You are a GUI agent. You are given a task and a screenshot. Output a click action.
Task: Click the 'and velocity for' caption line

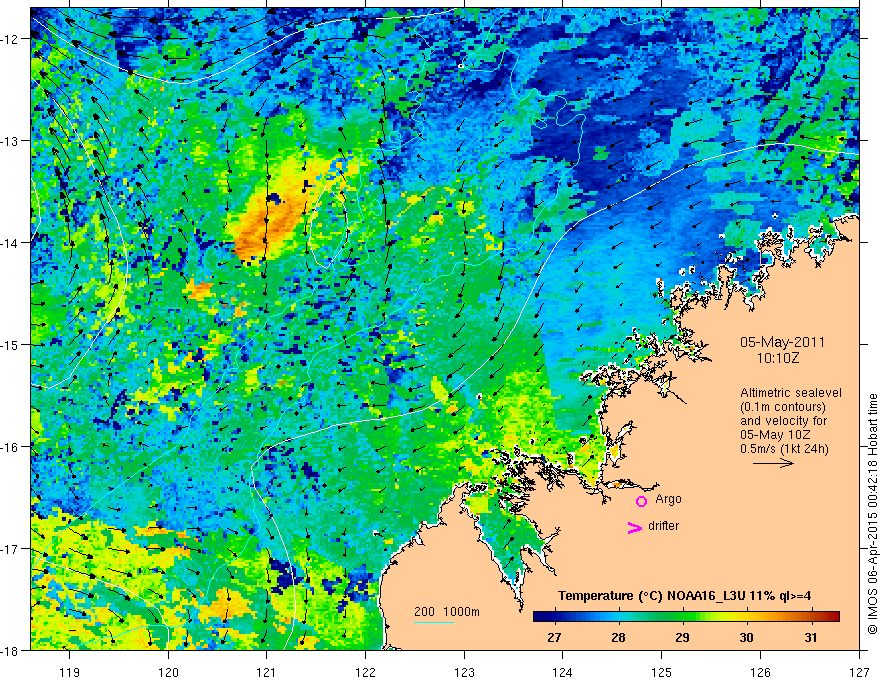[783, 421]
